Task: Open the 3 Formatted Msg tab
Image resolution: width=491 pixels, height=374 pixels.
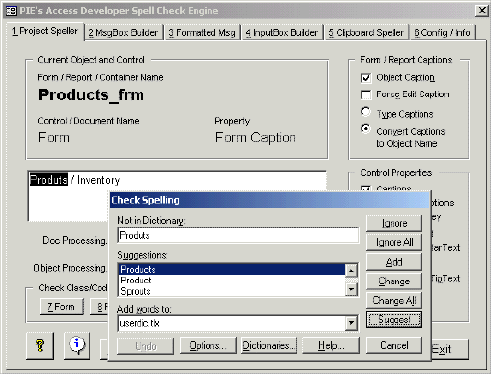Action: coord(202,33)
